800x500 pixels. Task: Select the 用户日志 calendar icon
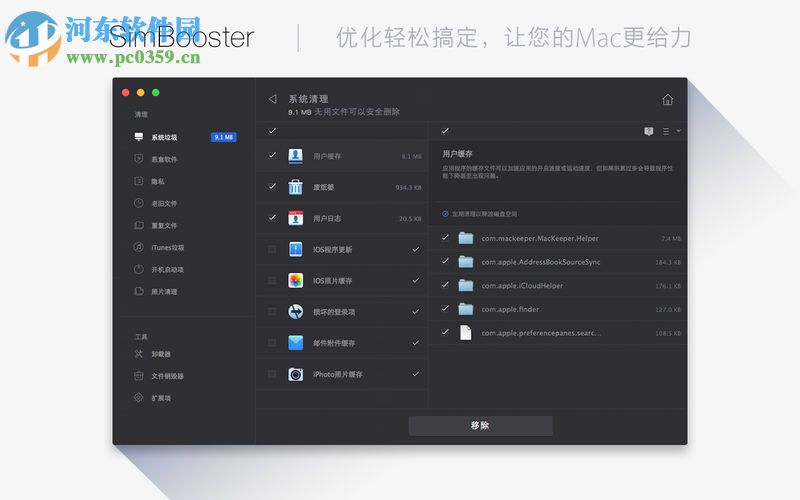click(295, 218)
